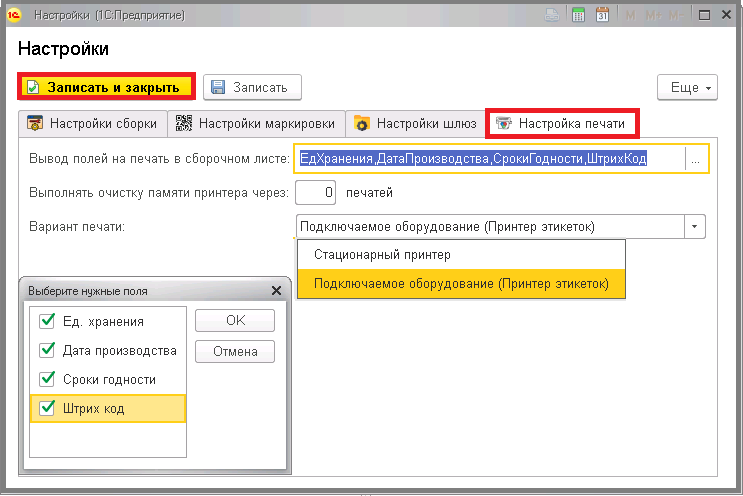Image resolution: width=743 pixels, height=496 pixels.
Task: Switch to Настройки сборки tab
Action: pyautogui.click(x=93, y=124)
